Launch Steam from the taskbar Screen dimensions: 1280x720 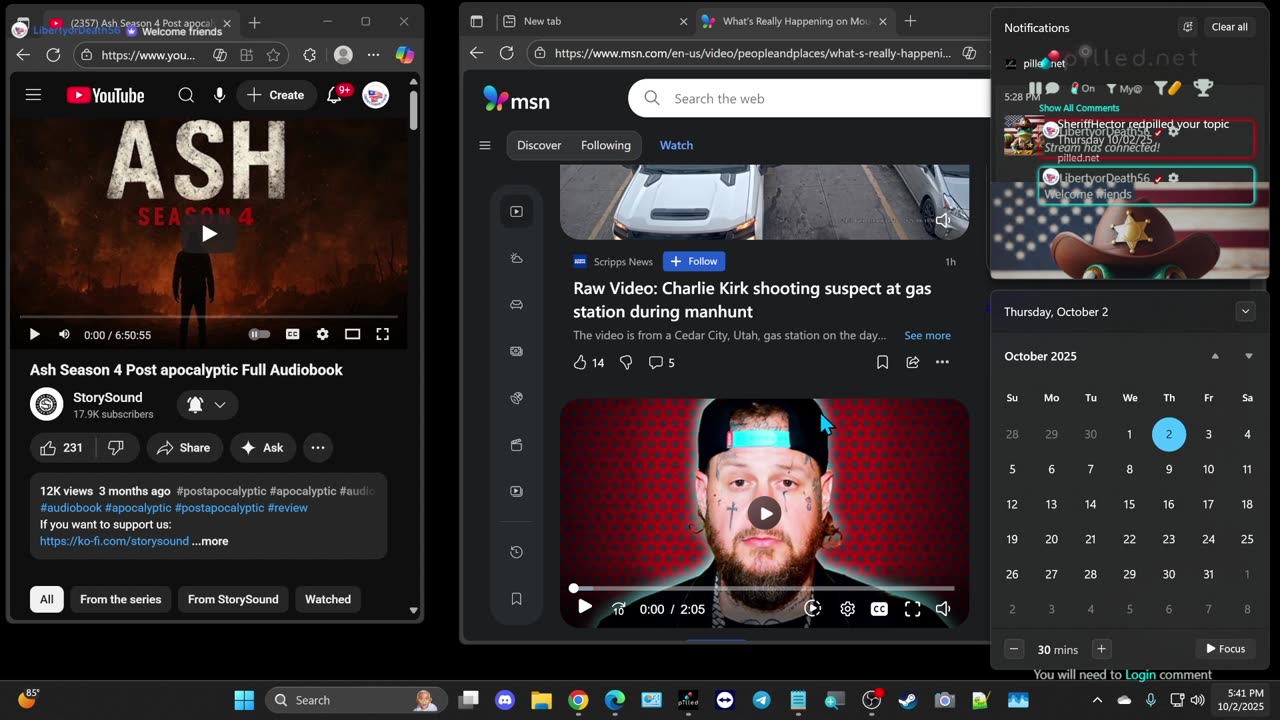[x=908, y=700]
